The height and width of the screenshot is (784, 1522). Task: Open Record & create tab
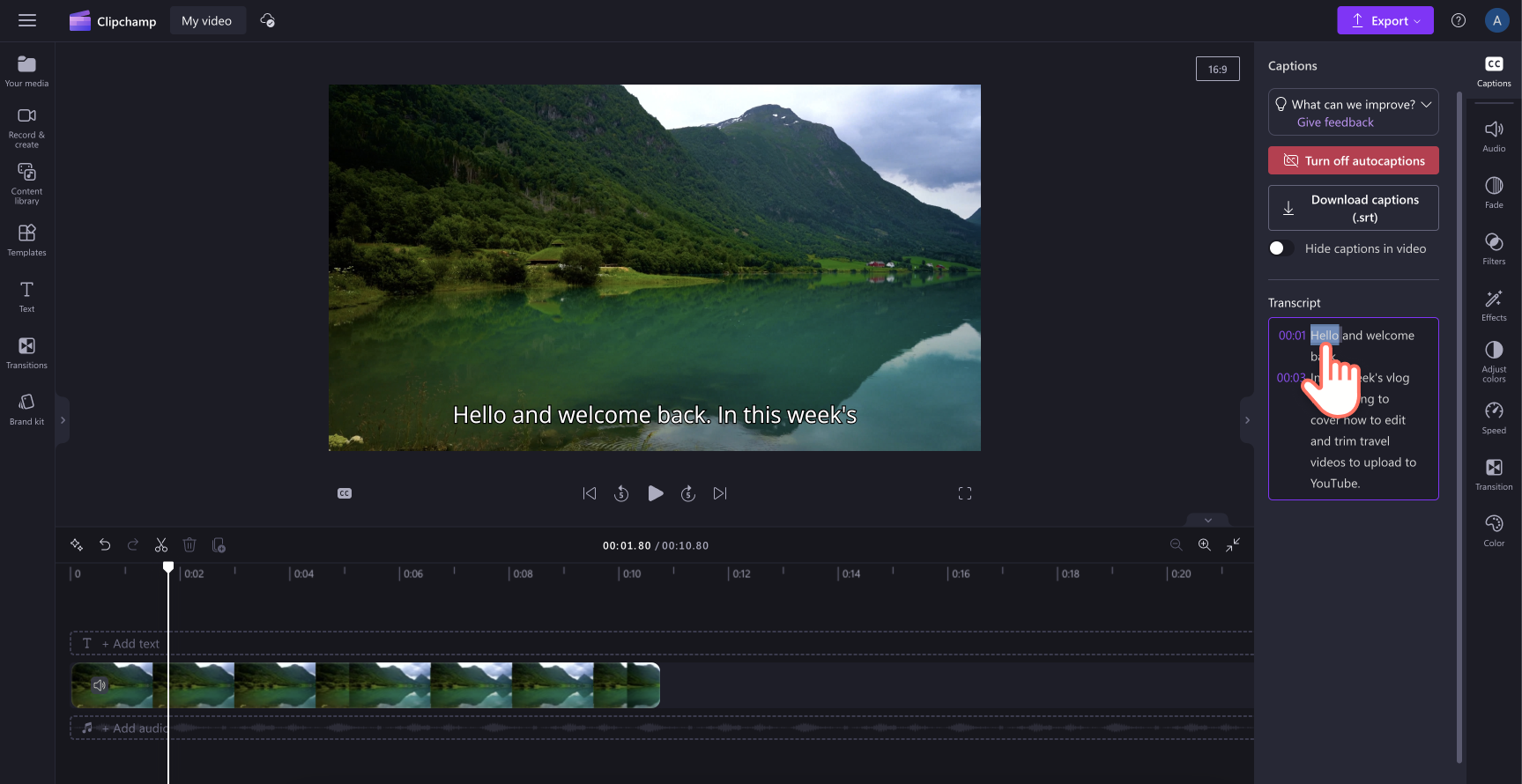[26, 128]
